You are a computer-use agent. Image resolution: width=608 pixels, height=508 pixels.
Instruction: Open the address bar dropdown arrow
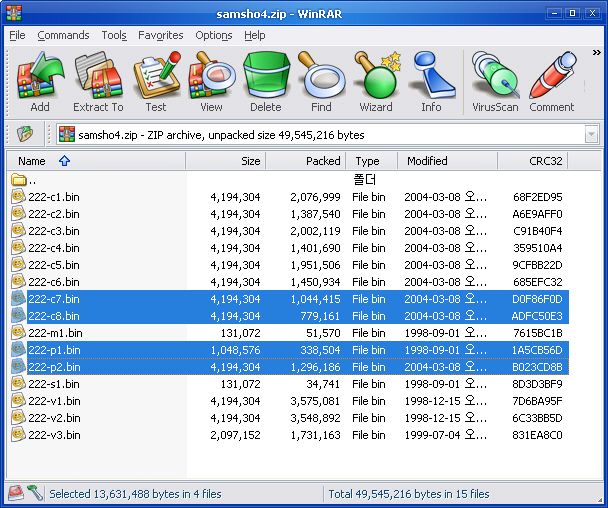(591, 135)
